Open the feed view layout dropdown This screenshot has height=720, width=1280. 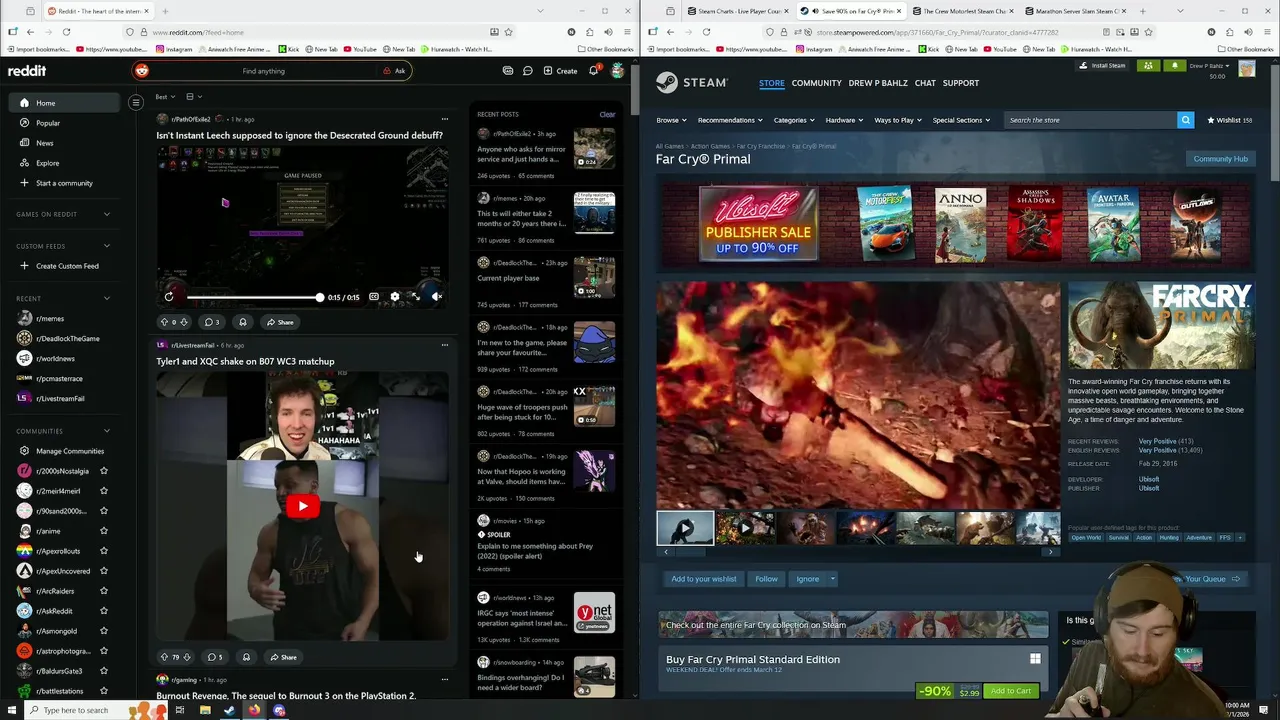(194, 97)
